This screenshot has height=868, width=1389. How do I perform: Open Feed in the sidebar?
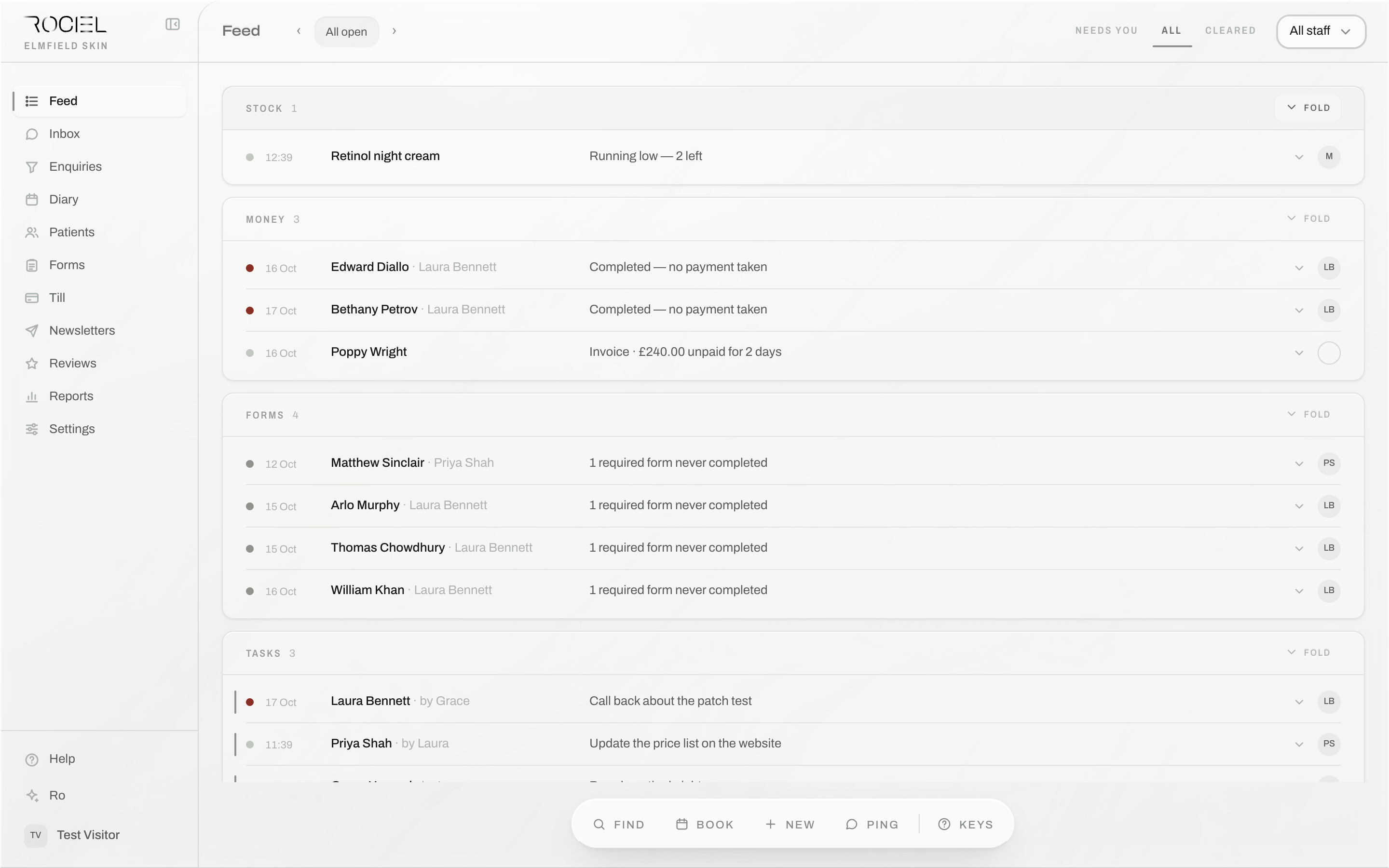pos(99,101)
